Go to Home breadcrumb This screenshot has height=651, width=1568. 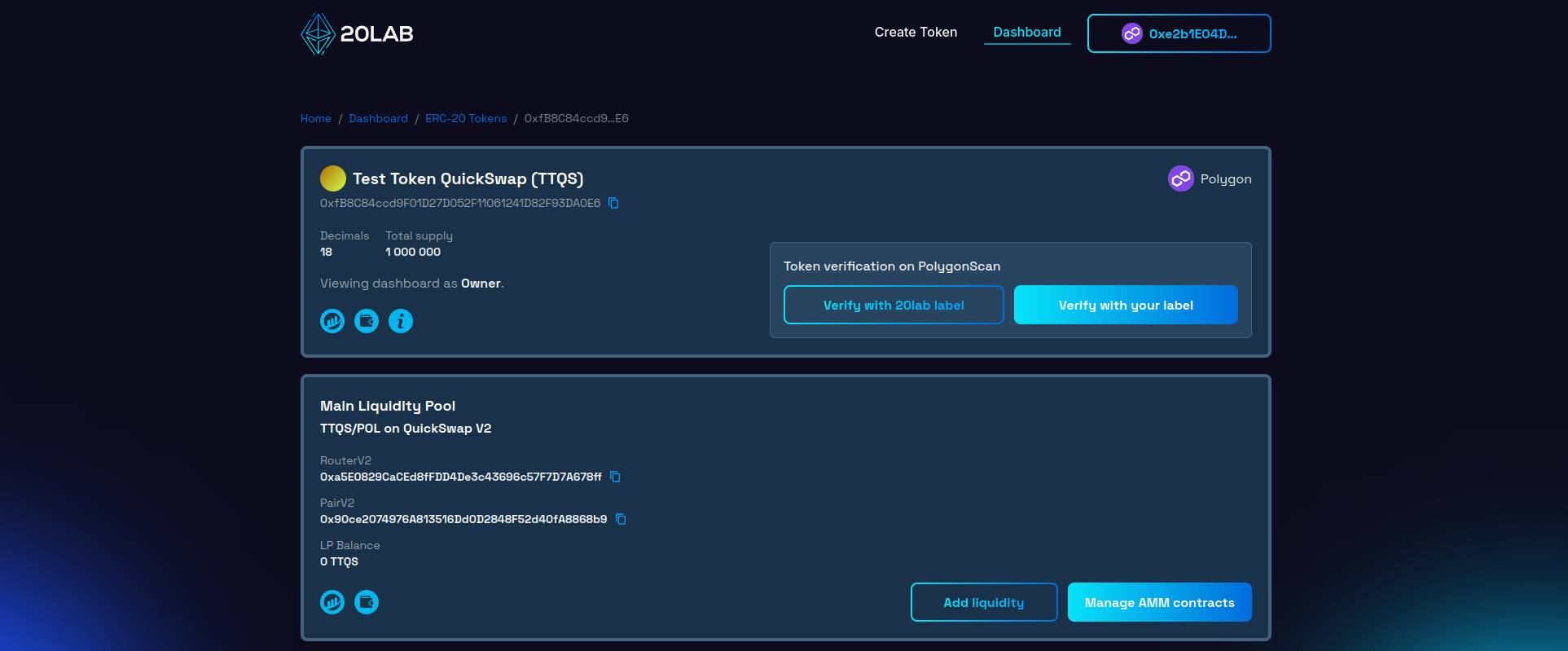click(316, 118)
